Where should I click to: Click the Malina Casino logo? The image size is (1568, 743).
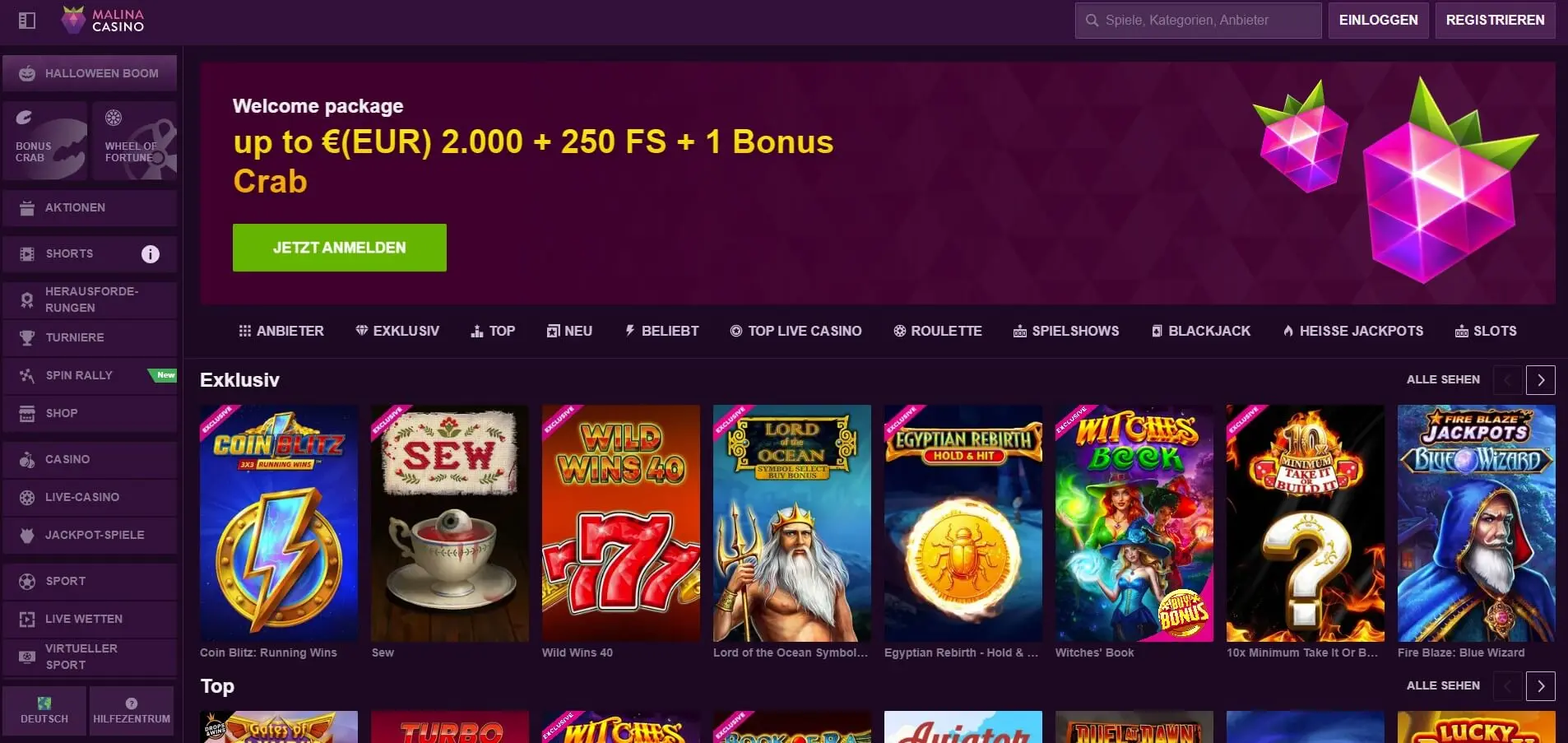point(104,21)
